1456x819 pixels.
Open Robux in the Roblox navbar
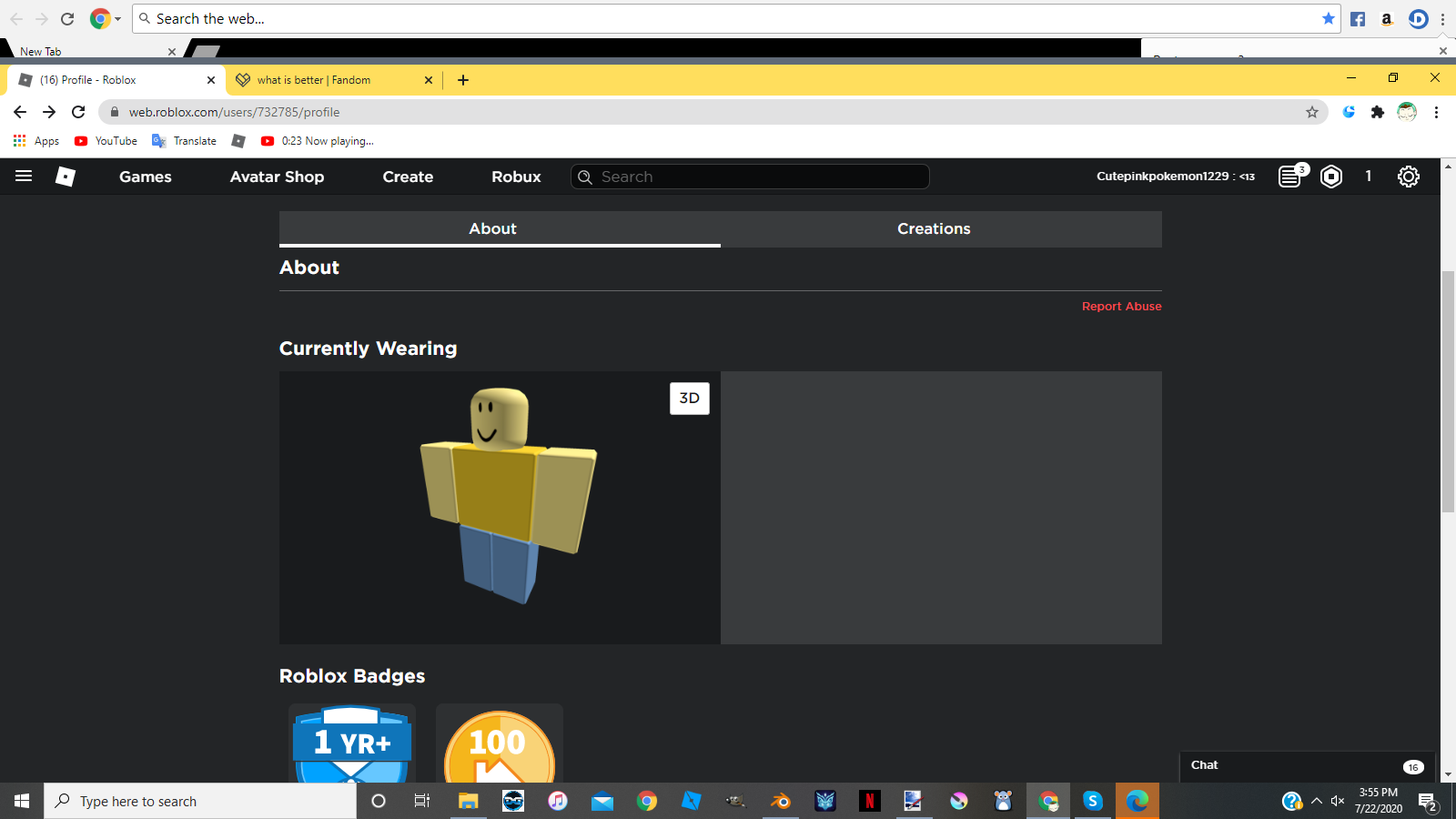[x=516, y=177]
